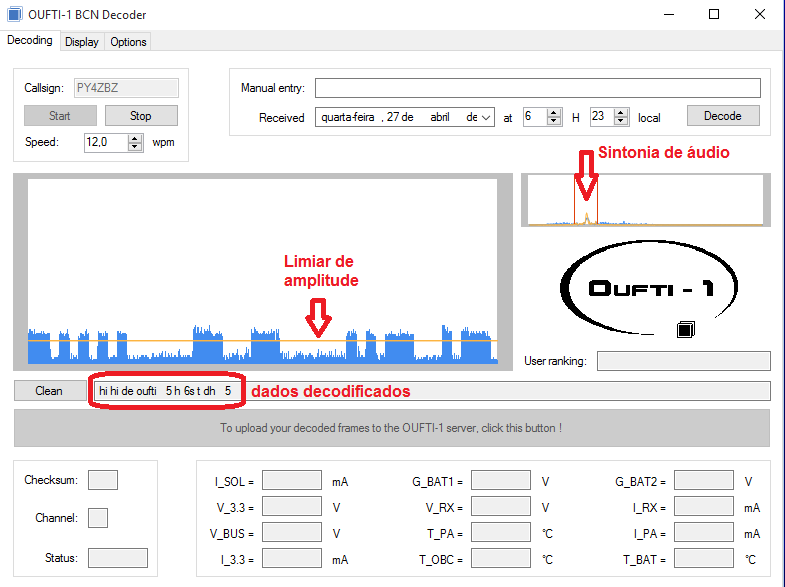Click the OUFTI-1 app icon in title bar
The image size is (785, 587).
tap(15, 15)
